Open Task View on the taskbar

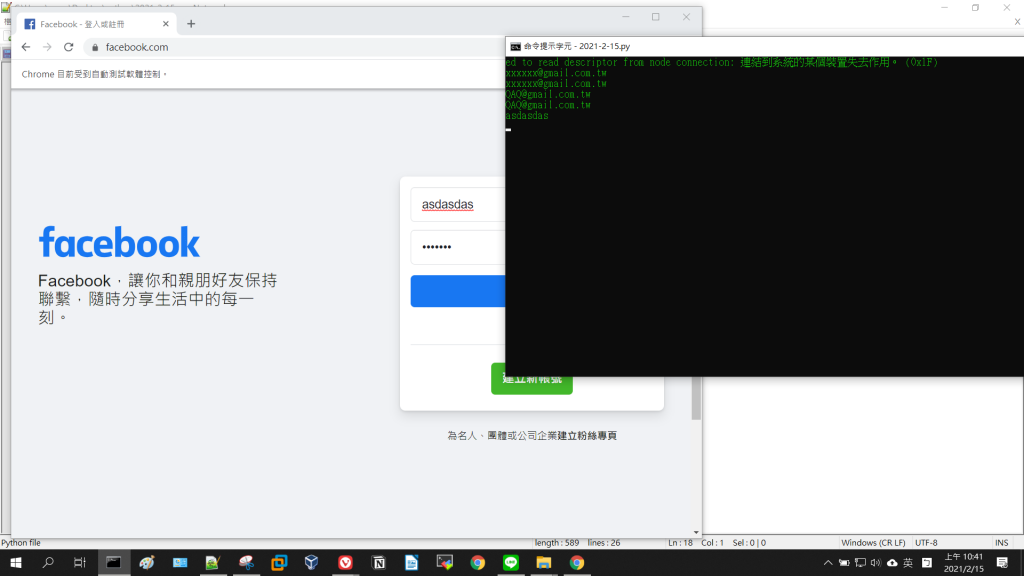(80, 562)
